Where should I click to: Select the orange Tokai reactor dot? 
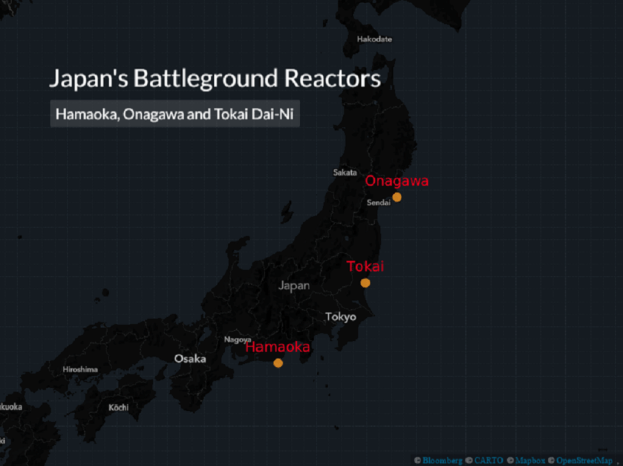tap(365, 284)
